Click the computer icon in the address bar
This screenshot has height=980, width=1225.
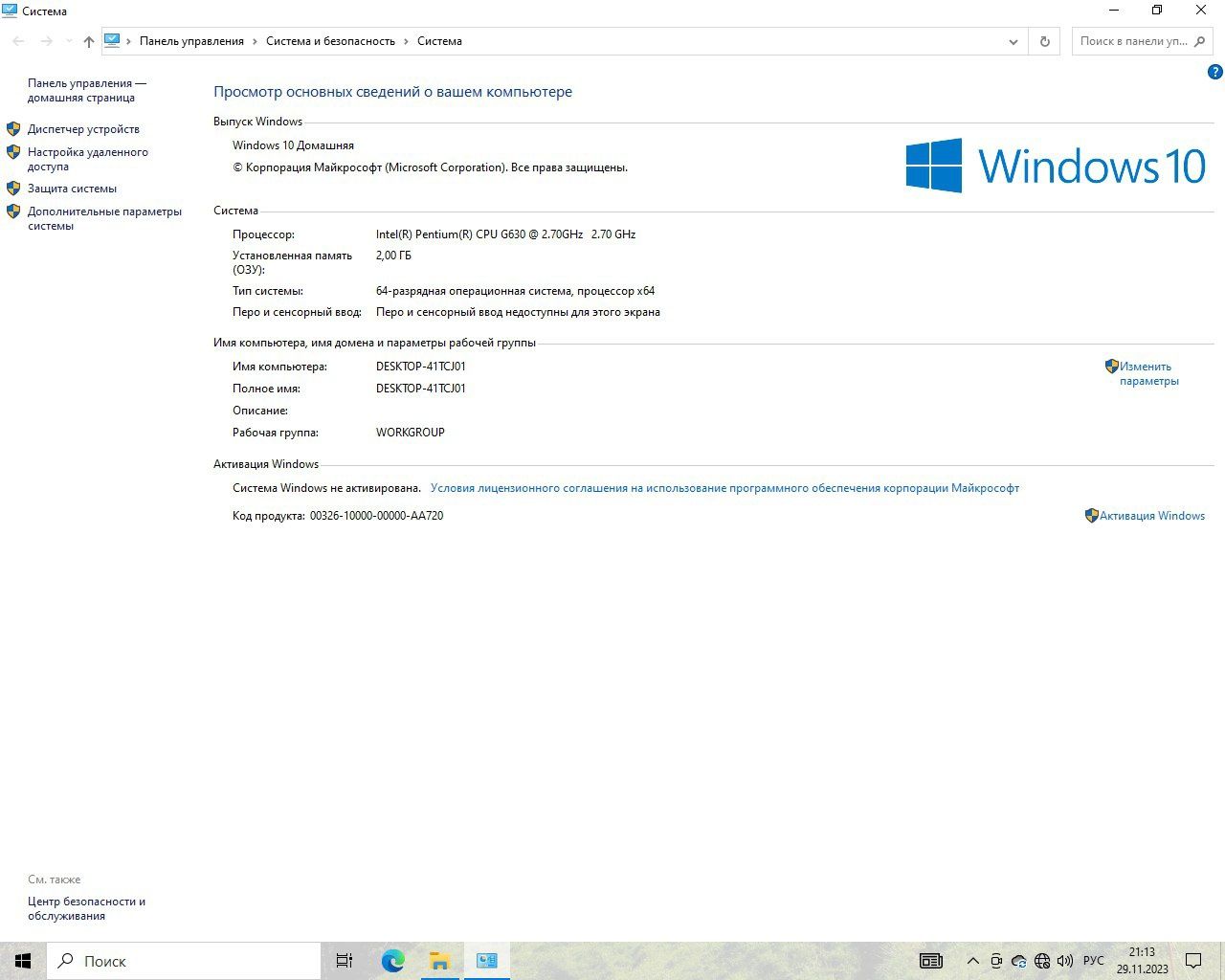pos(112,41)
